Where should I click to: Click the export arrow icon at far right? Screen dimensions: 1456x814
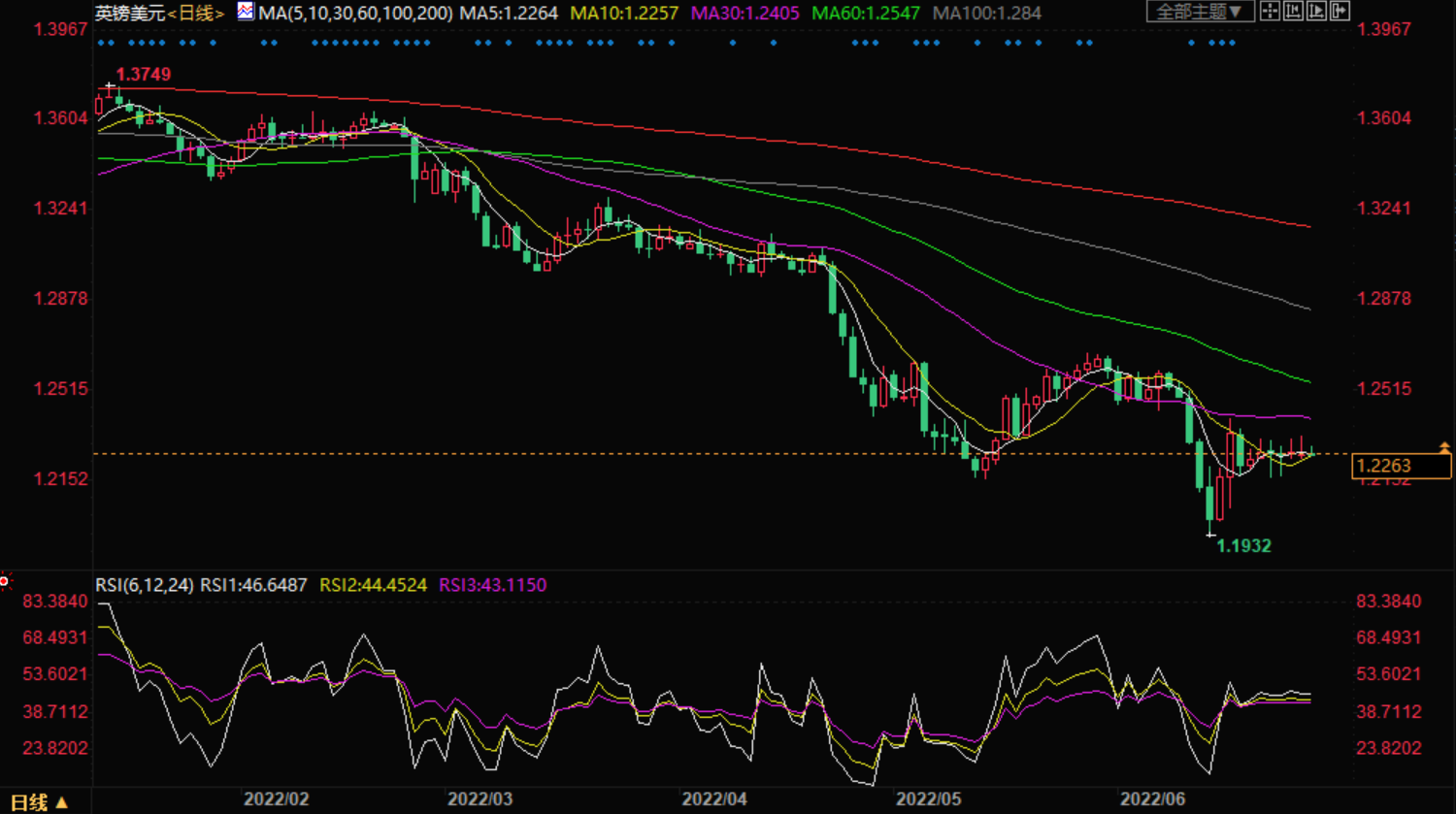tap(1340, 12)
